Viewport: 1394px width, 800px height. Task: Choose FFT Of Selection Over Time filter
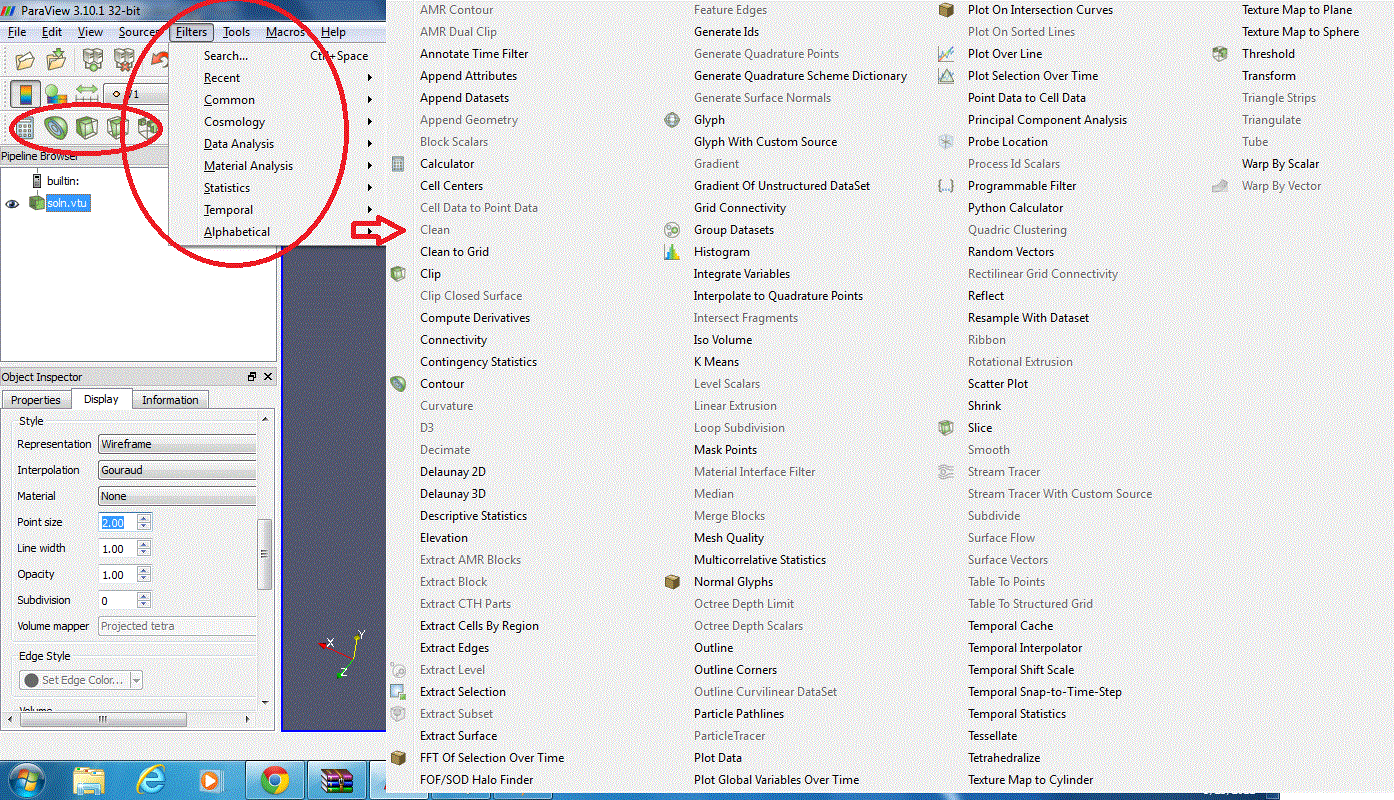click(491, 758)
